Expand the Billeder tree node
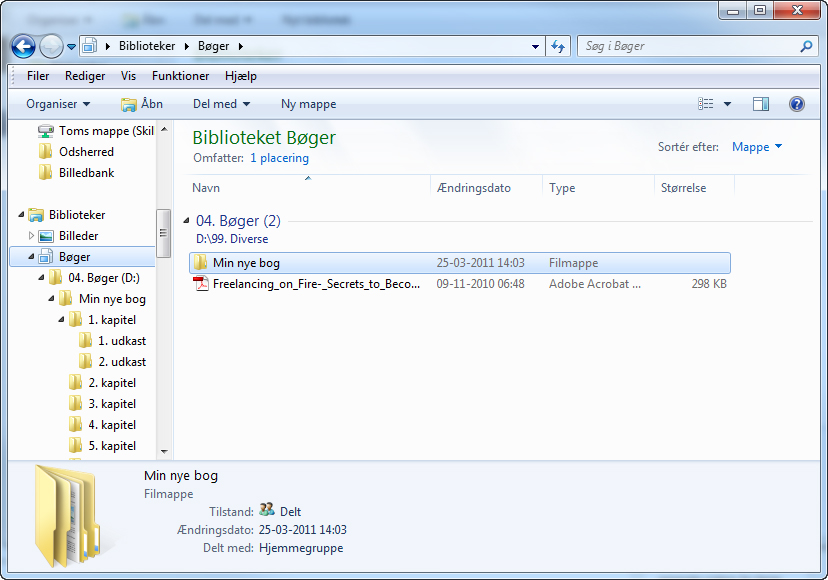Screen dimensions: 828x580 click(x=31, y=236)
